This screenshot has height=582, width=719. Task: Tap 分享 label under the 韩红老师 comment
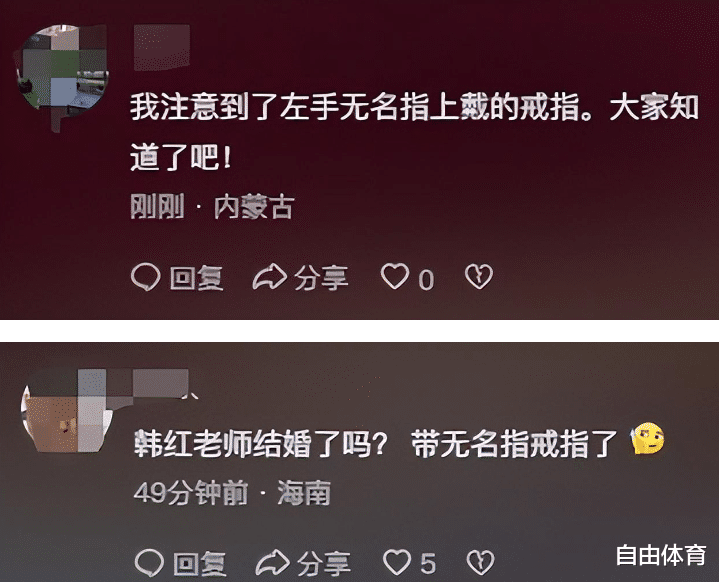pyautogui.click(x=324, y=563)
